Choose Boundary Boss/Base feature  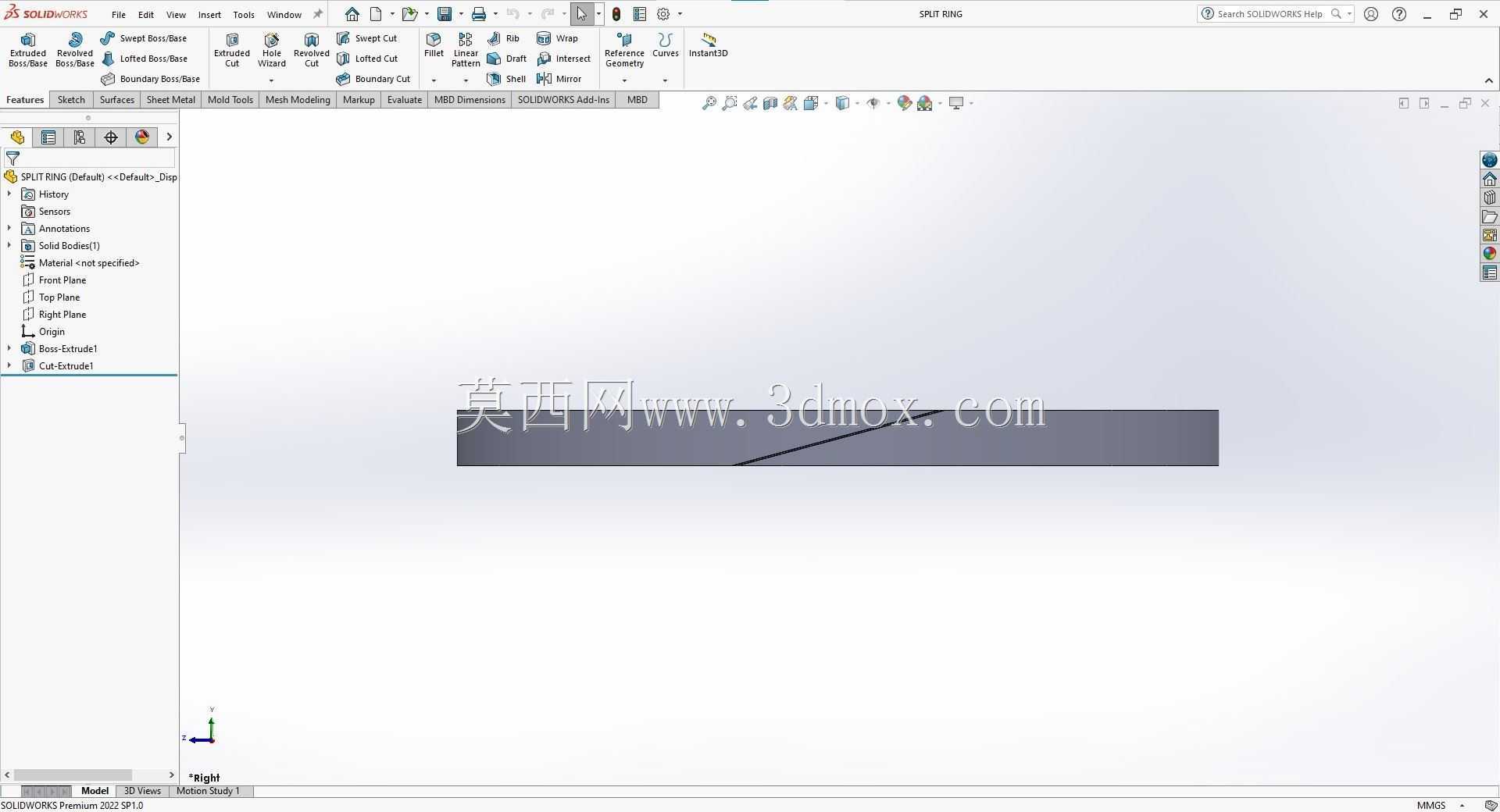(150, 79)
